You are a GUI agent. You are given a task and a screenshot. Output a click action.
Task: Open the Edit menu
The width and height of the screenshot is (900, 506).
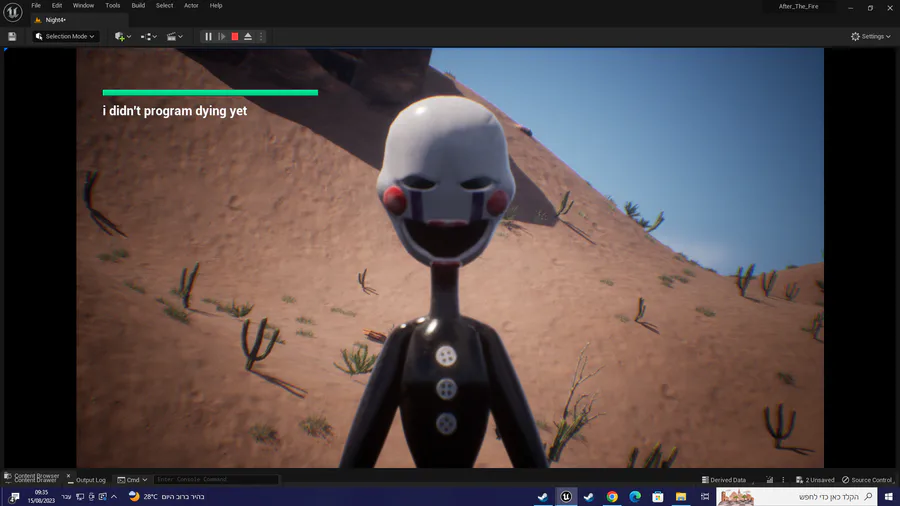(x=57, y=6)
